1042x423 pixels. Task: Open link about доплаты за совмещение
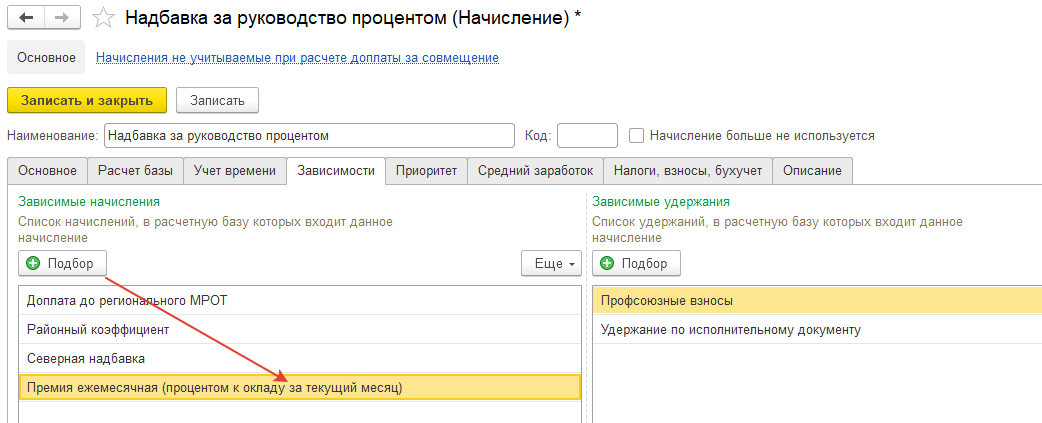coord(297,58)
